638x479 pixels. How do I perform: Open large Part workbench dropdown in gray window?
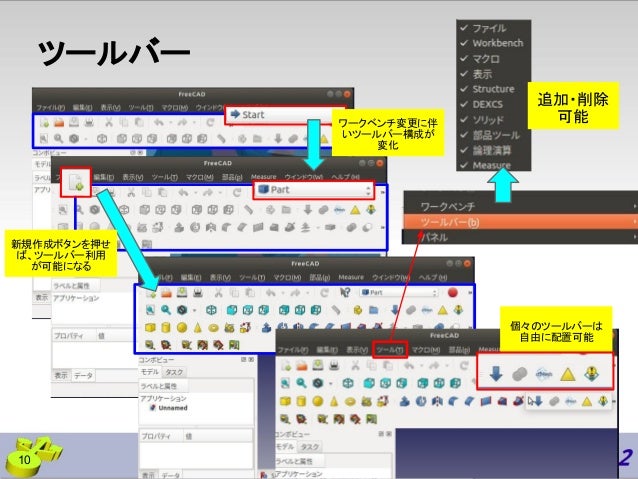tap(313, 190)
